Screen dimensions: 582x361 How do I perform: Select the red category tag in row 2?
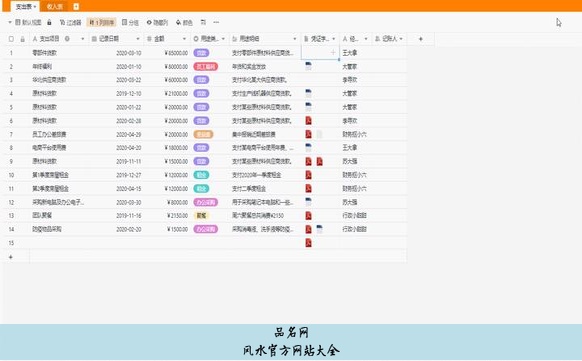206,66
